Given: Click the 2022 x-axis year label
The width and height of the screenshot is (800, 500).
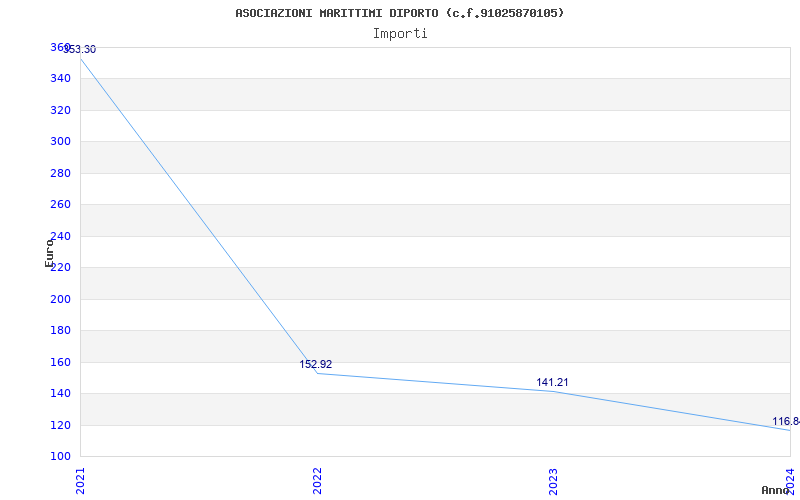Looking at the screenshot, I should click(x=317, y=480).
